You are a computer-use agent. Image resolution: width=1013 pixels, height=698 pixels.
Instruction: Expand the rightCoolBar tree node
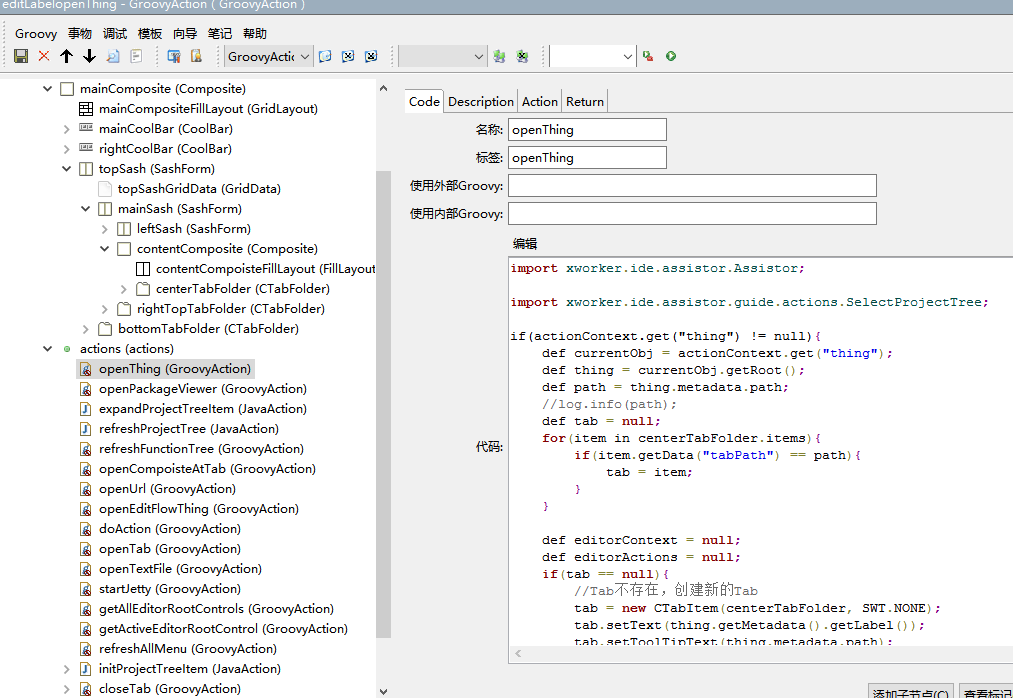point(67,149)
